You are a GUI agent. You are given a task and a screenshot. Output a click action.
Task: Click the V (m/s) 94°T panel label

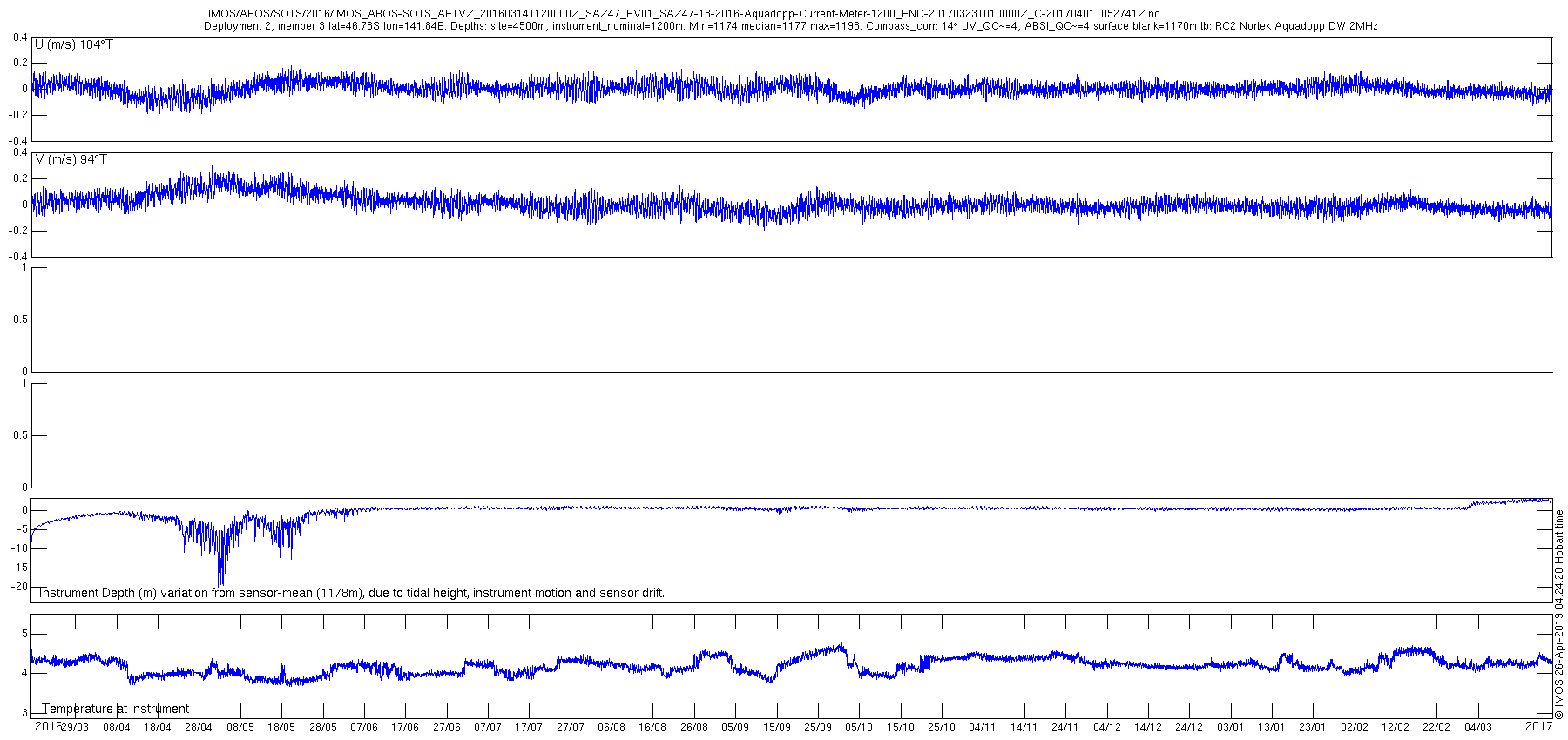(71, 160)
